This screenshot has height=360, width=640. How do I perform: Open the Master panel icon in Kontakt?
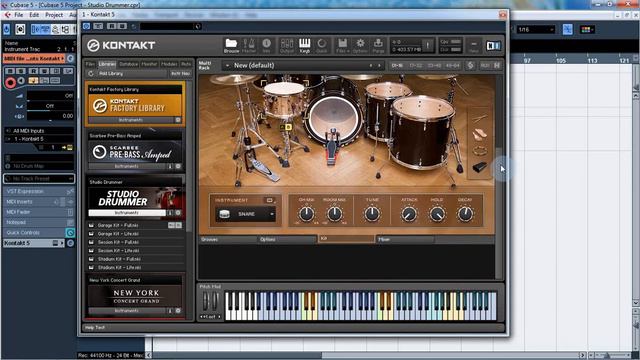[249, 45]
